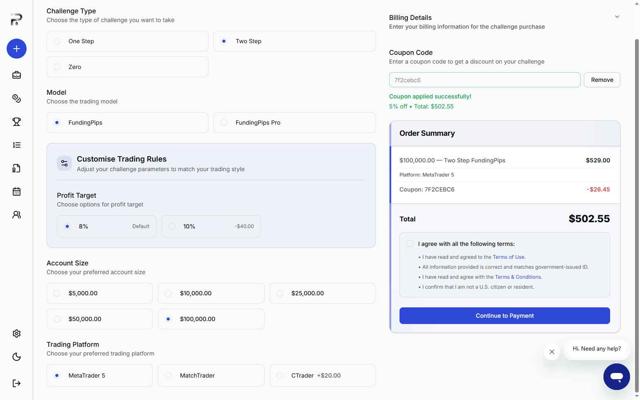Click the logout icon in the sidebar

click(16, 383)
